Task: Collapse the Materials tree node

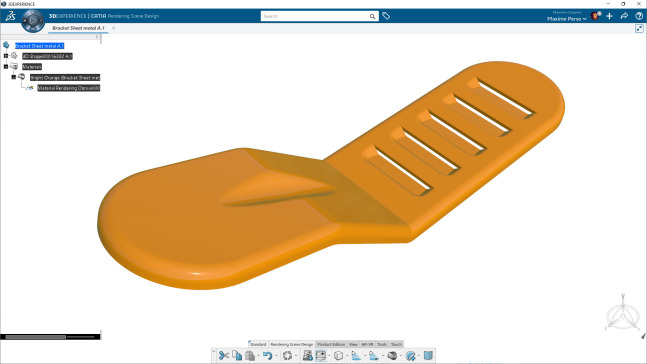Action: pyautogui.click(x=6, y=66)
